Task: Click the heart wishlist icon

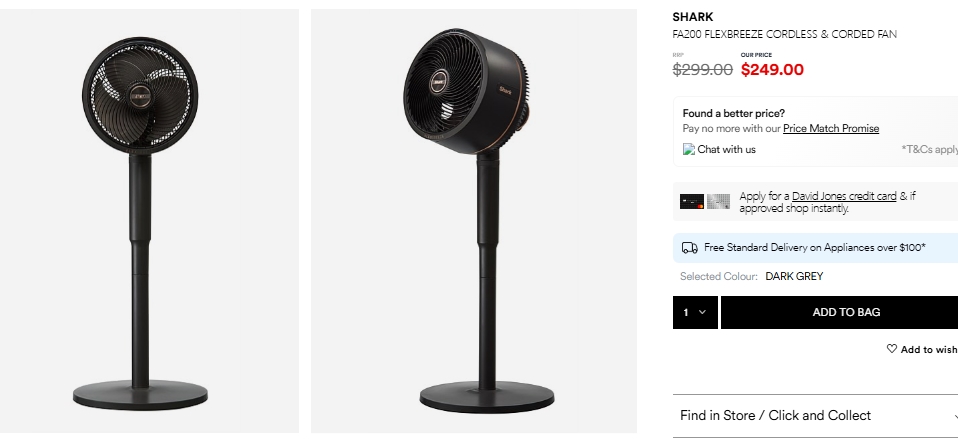Action: [x=892, y=349]
